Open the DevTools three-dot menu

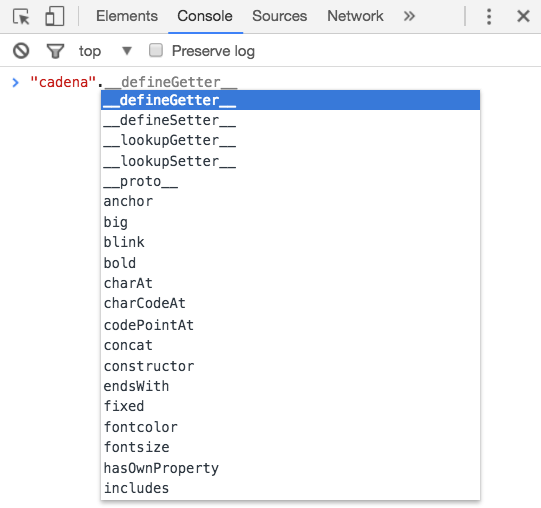point(489,16)
